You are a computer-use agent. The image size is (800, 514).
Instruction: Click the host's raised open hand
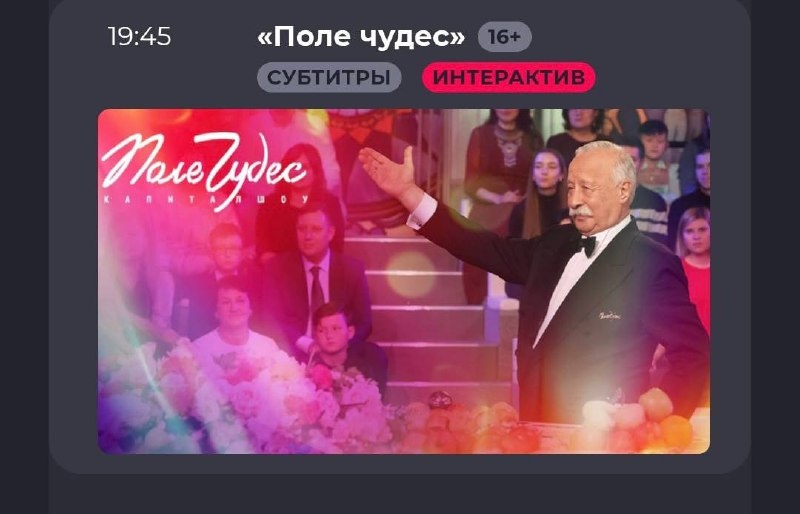click(x=388, y=173)
